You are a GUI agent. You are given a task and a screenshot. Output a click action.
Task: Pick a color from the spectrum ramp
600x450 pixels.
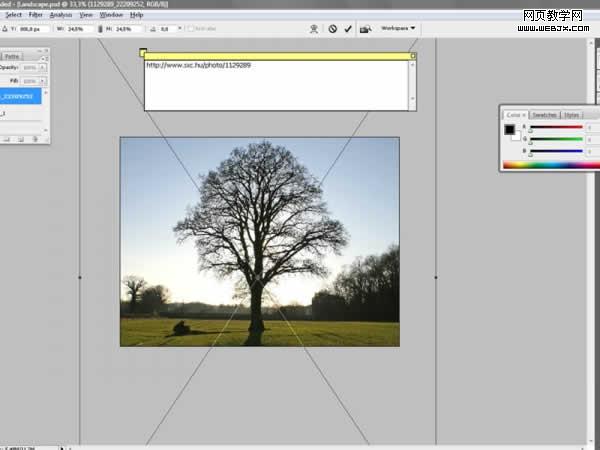pyautogui.click(x=551, y=165)
